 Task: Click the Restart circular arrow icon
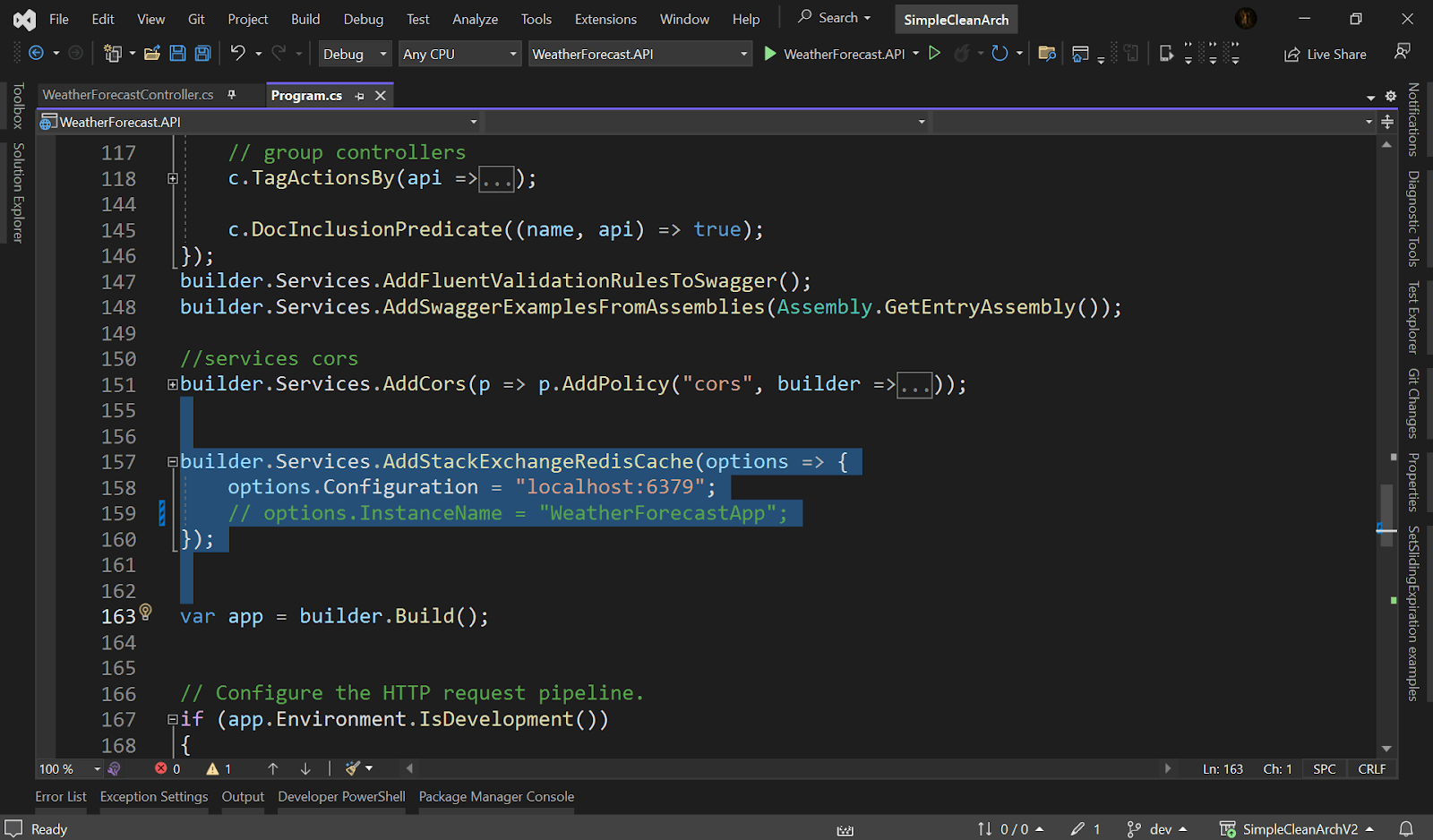1000,54
